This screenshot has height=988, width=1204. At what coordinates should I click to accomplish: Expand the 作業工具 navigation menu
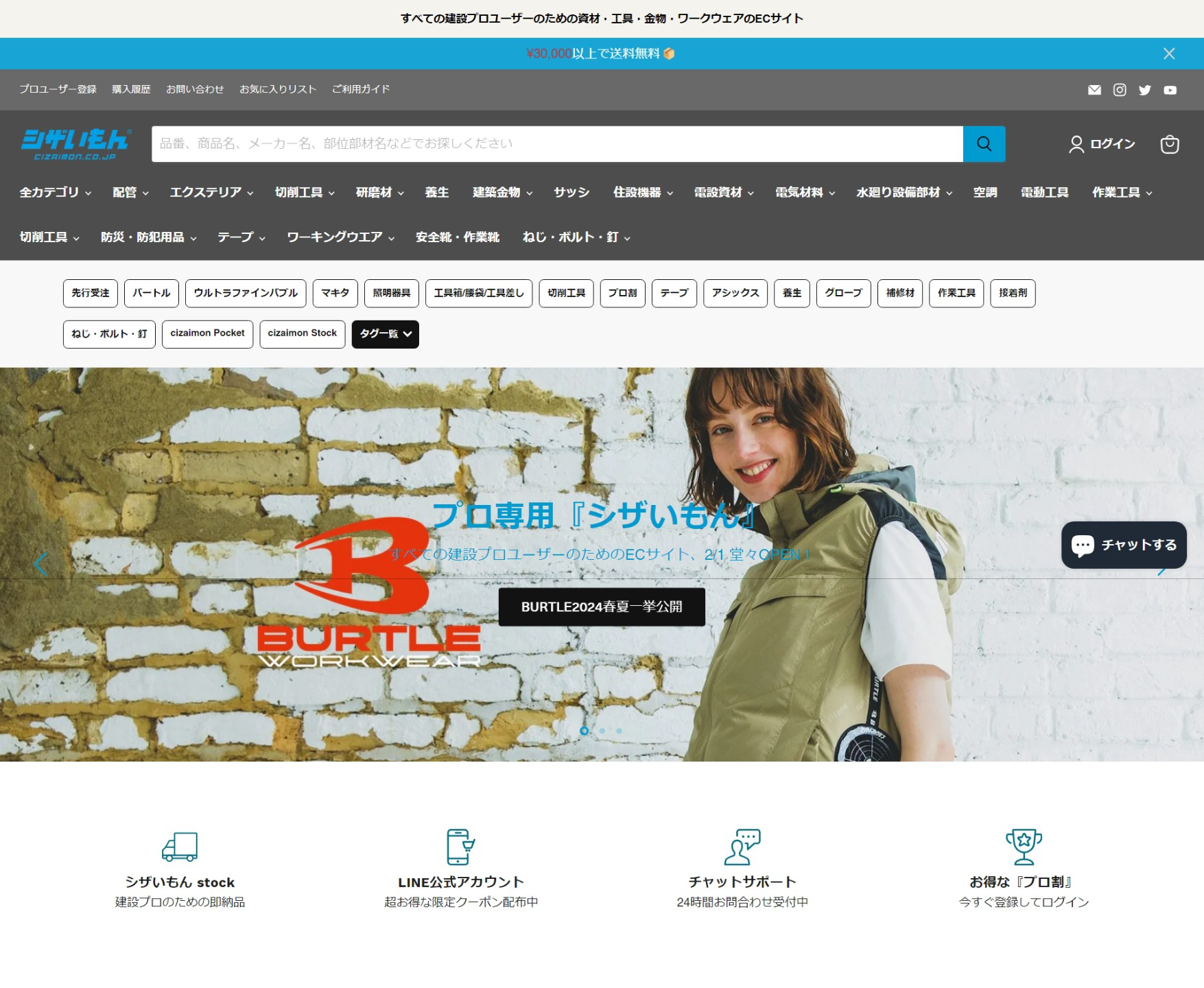(x=1122, y=193)
